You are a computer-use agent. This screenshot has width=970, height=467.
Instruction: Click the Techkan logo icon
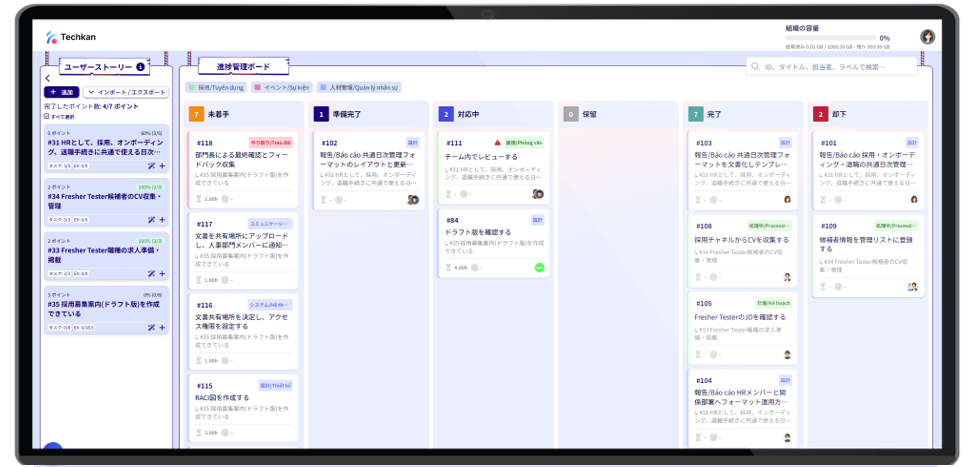(51, 37)
